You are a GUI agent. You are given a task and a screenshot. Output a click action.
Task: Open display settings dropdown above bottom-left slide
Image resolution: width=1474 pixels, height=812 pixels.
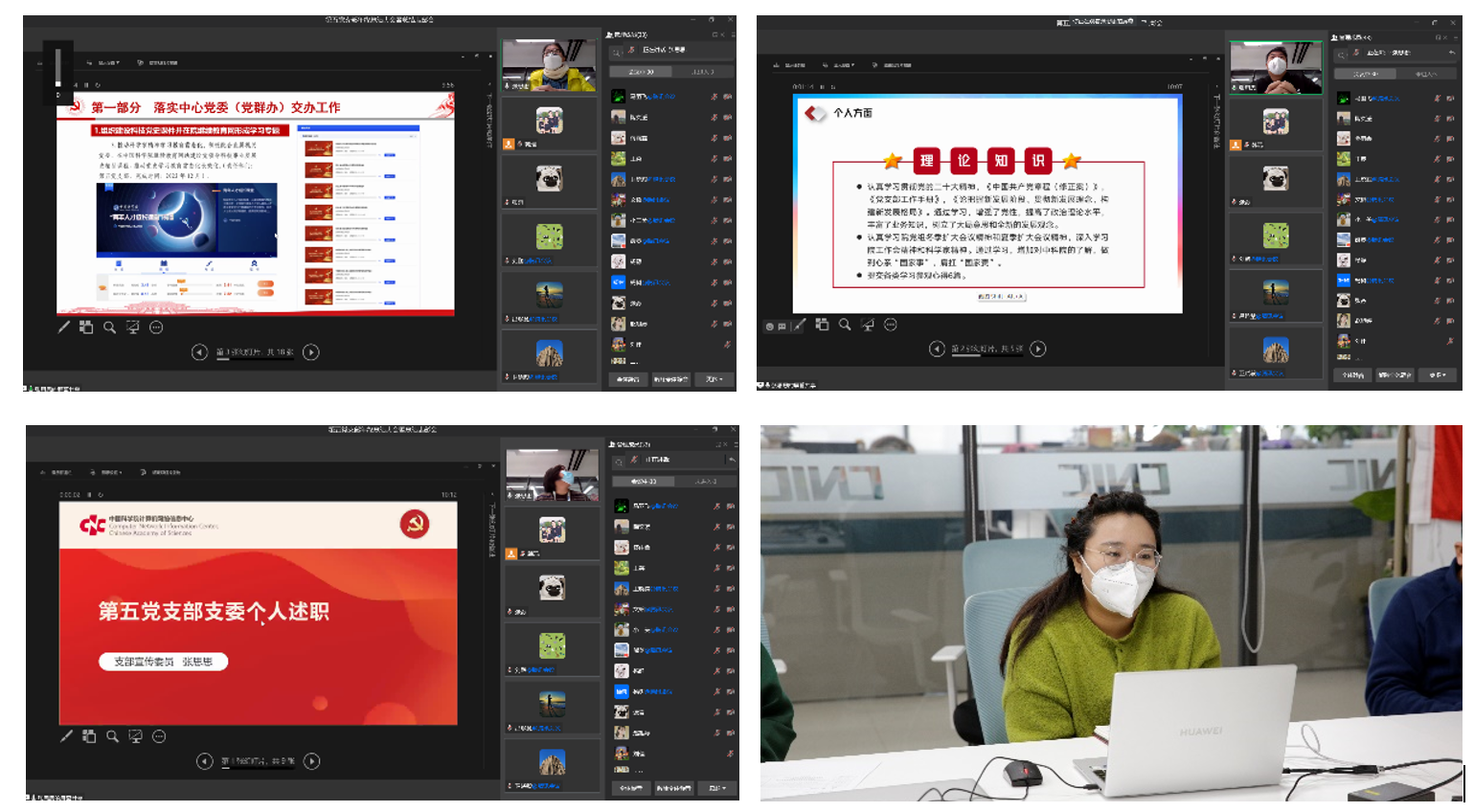(x=112, y=472)
